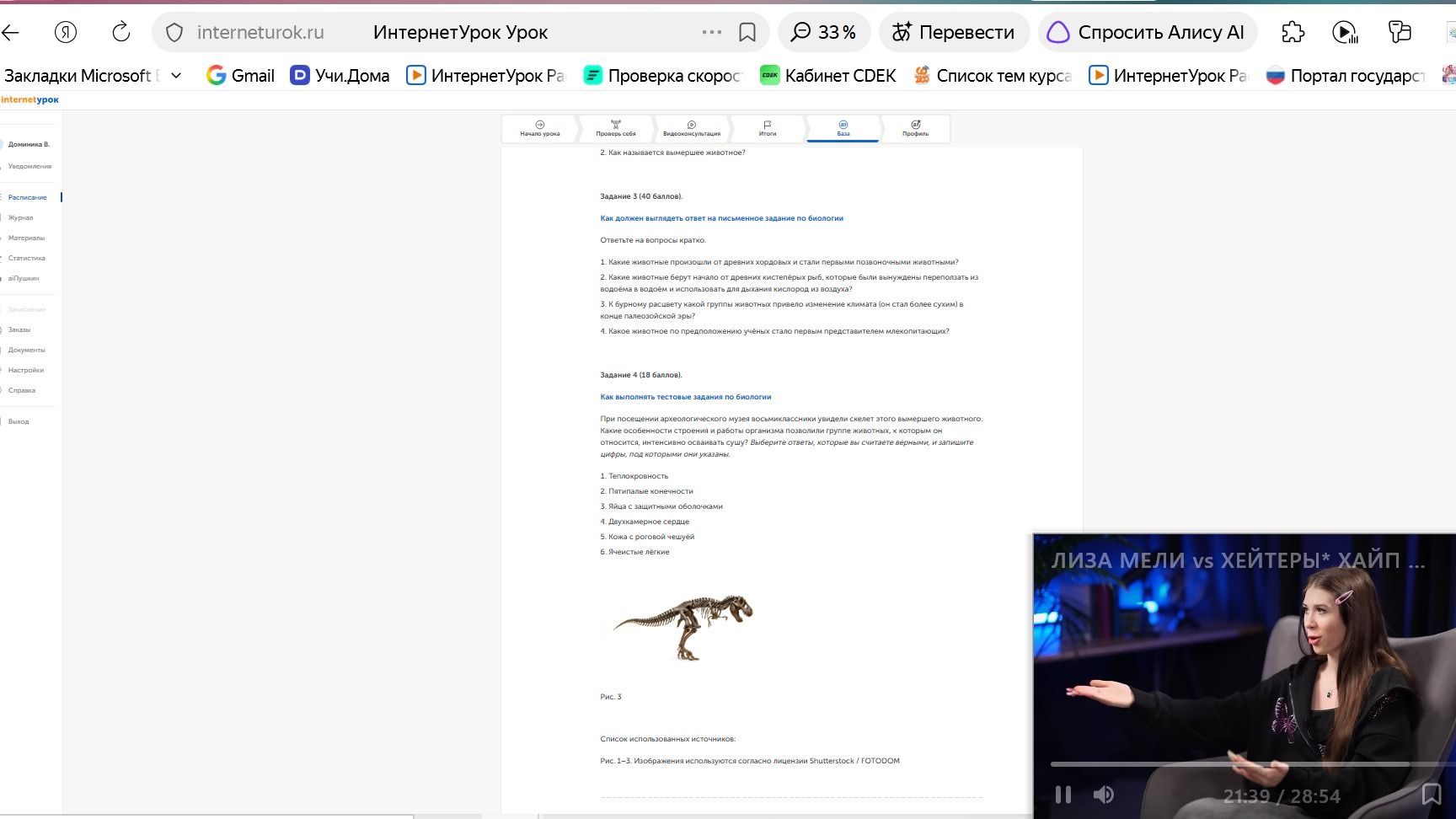This screenshot has width=1456, height=819.
Task: Open the Yandex home button
Action: click(x=66, y=32)
